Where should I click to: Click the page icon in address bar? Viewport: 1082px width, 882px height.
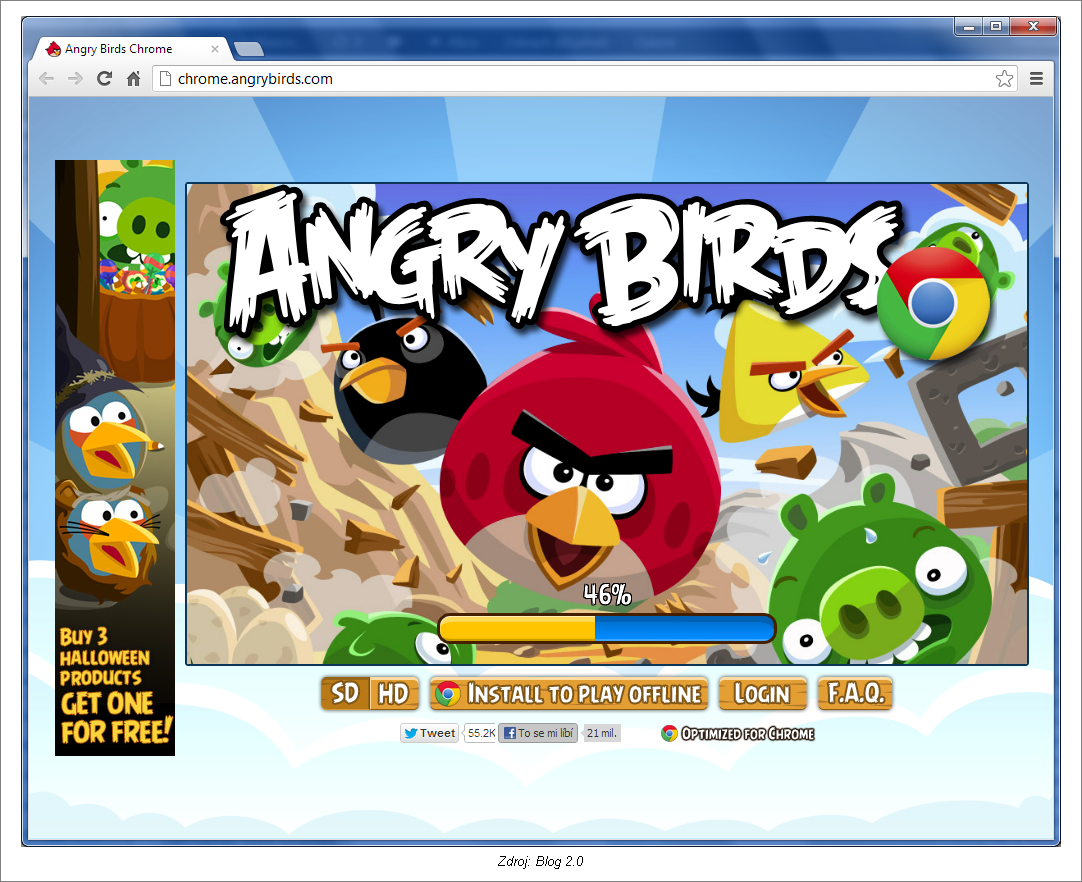click(165, 79)
